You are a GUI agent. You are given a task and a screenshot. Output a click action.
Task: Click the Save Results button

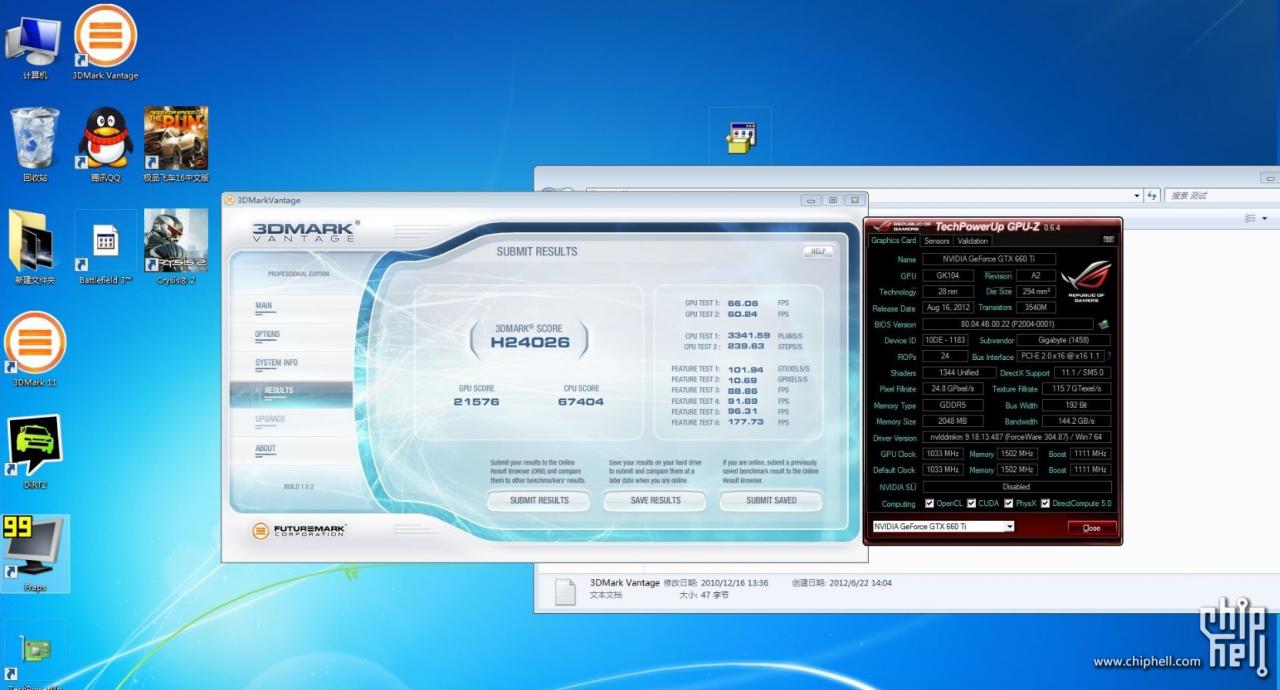click(655, 500)
